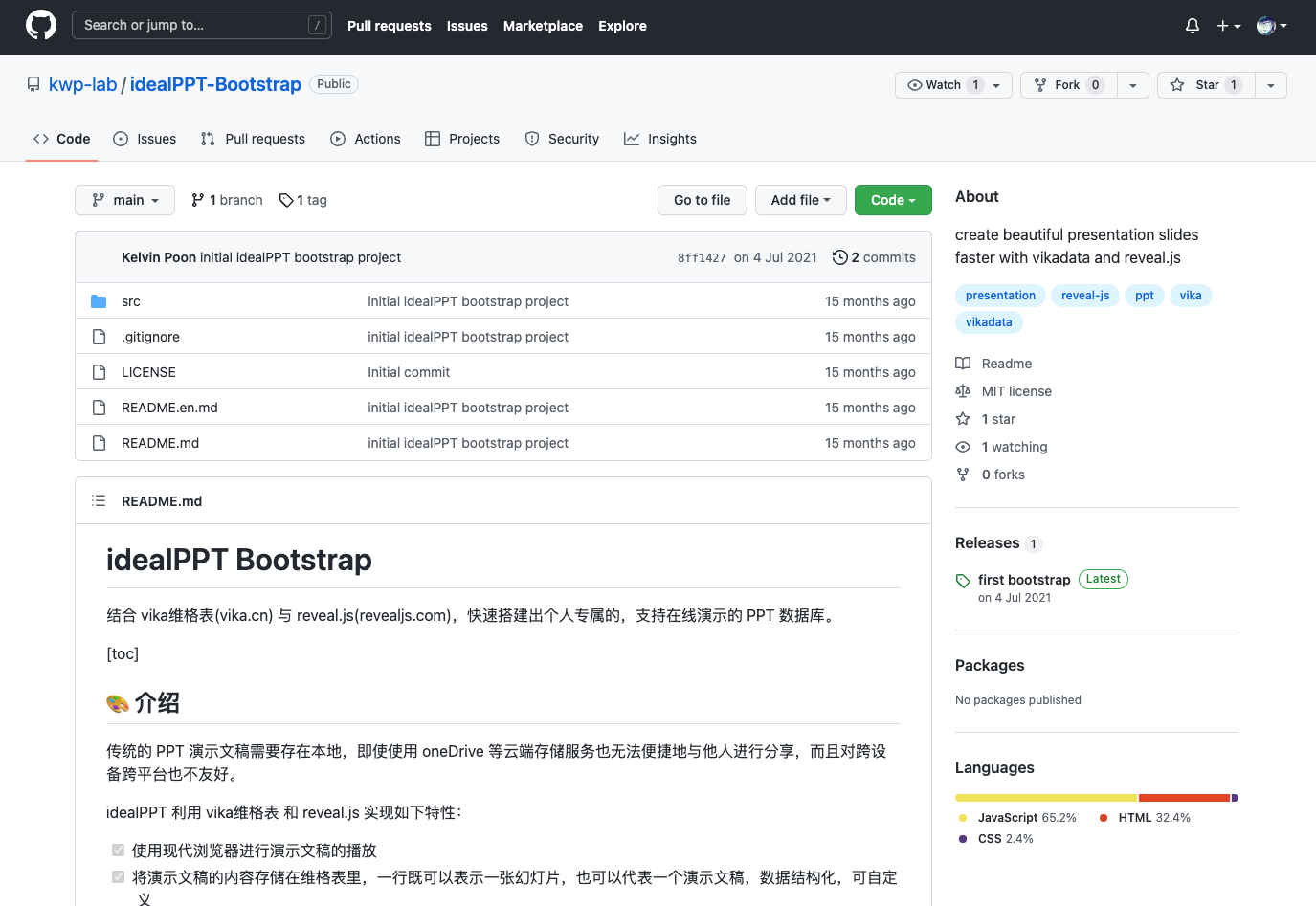Focus the Search or jump to field

[191, 26]
